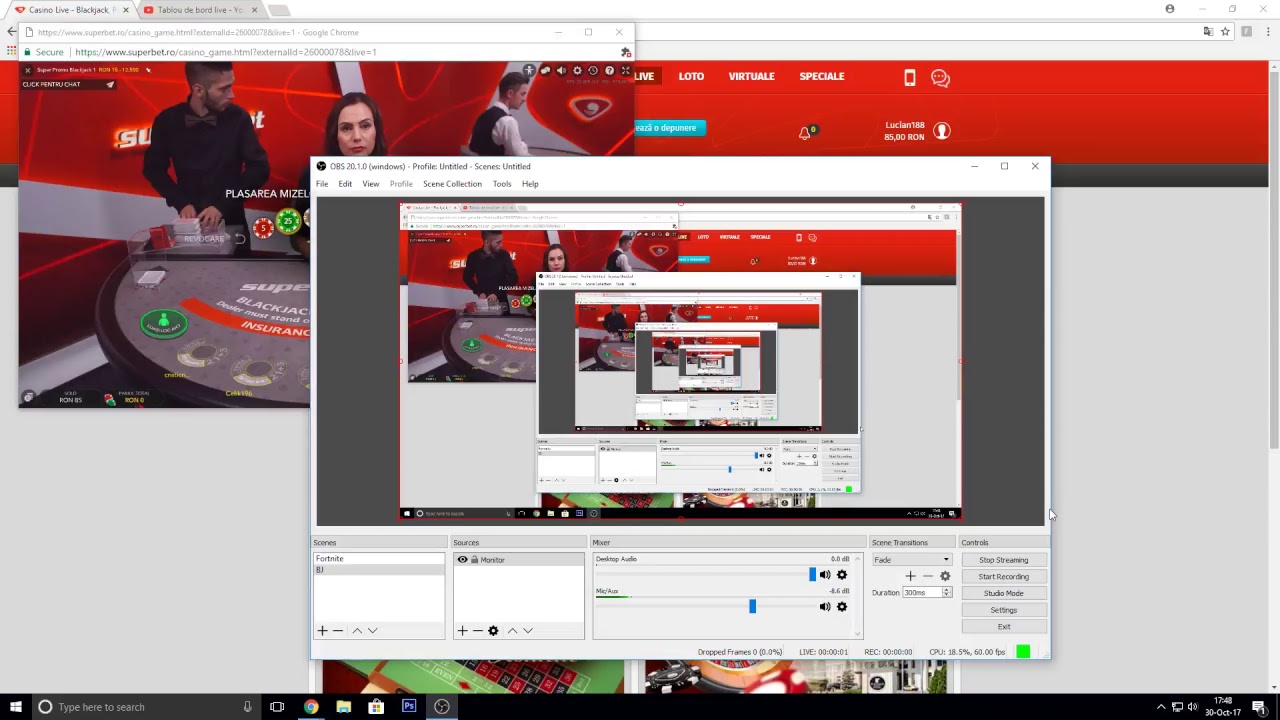Remove selected scene with the minus icon

pyautogui.click(x=338, y=630)
